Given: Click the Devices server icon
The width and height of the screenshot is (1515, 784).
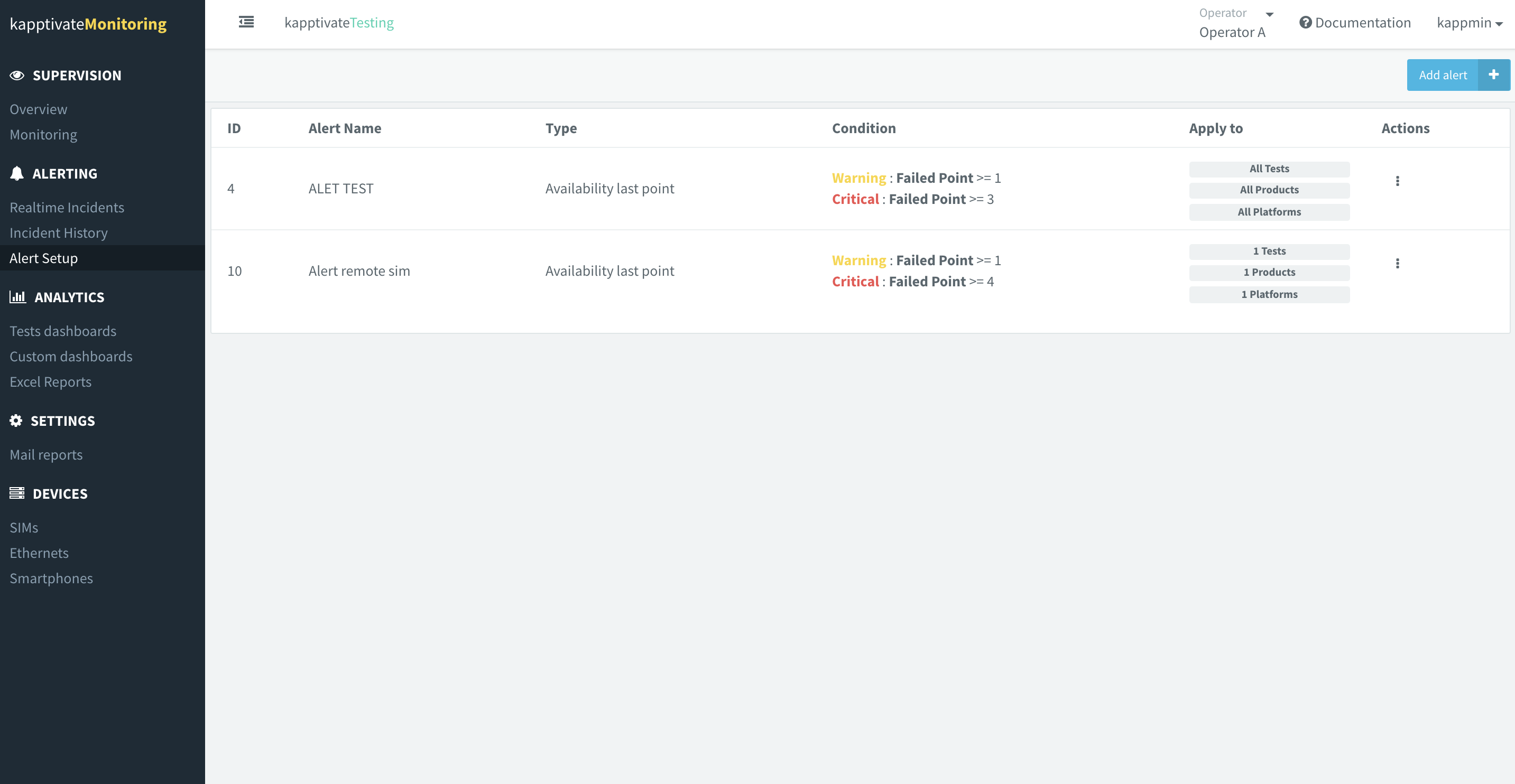Looking at the screenshot, I should 16,493.
